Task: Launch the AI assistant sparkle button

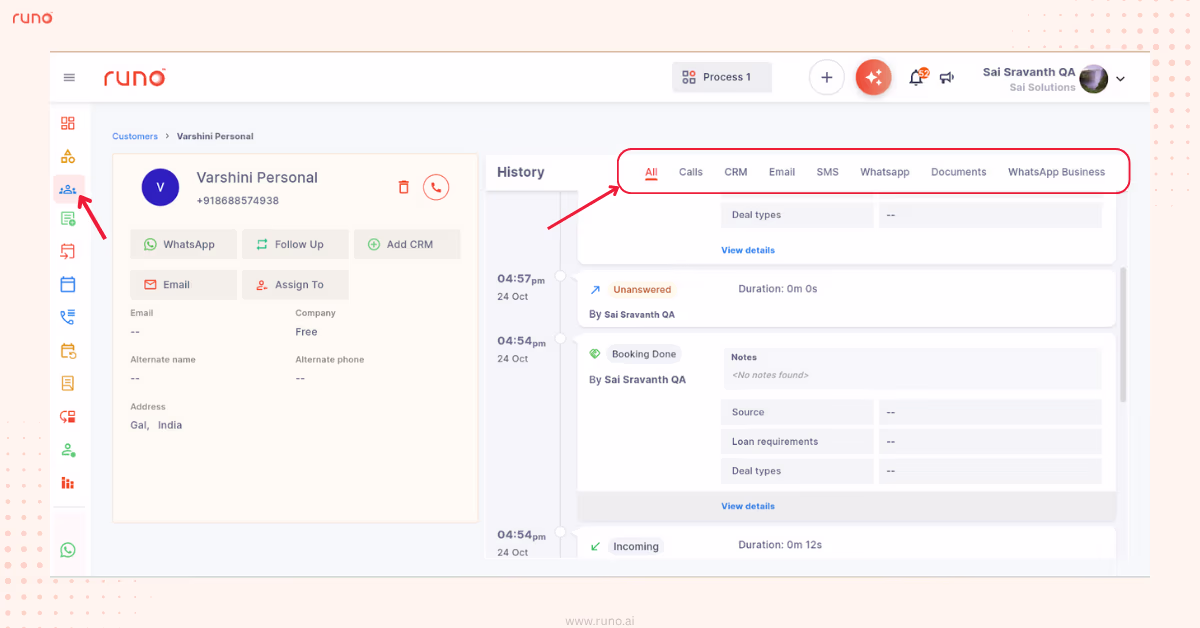Action: 873,77
